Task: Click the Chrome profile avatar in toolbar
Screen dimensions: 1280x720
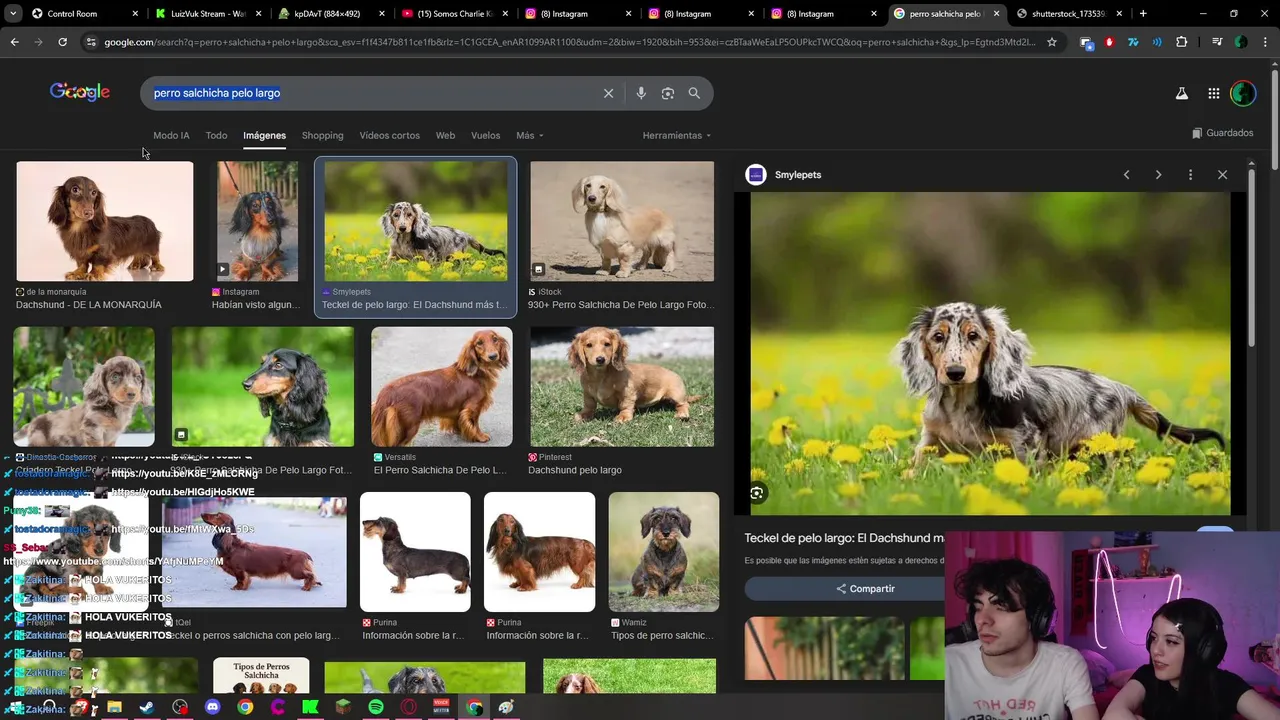Action: [x=1241, y=42]
